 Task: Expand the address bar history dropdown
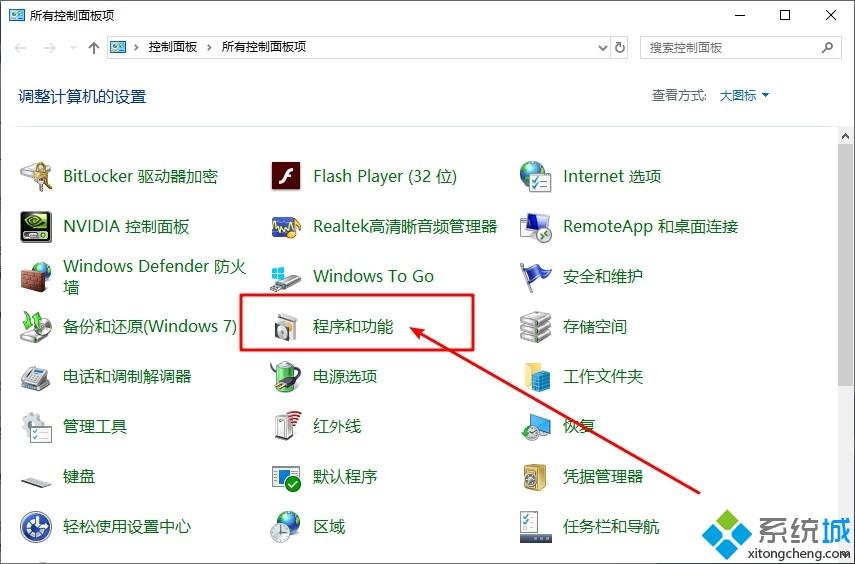[603, 48]
